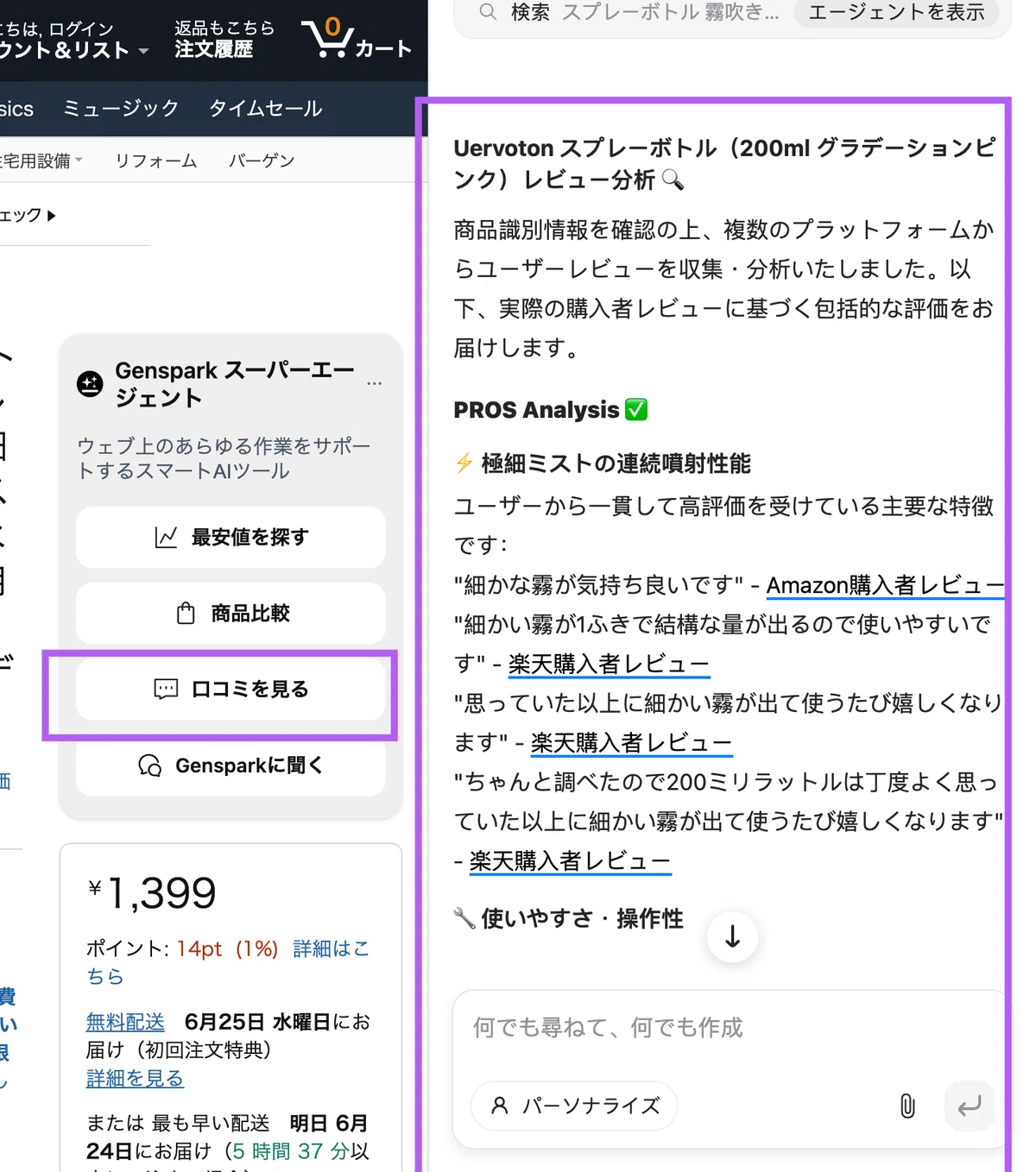Open ミュージック nav item
Screen dimensions: 1036x1172
(121, 109)
